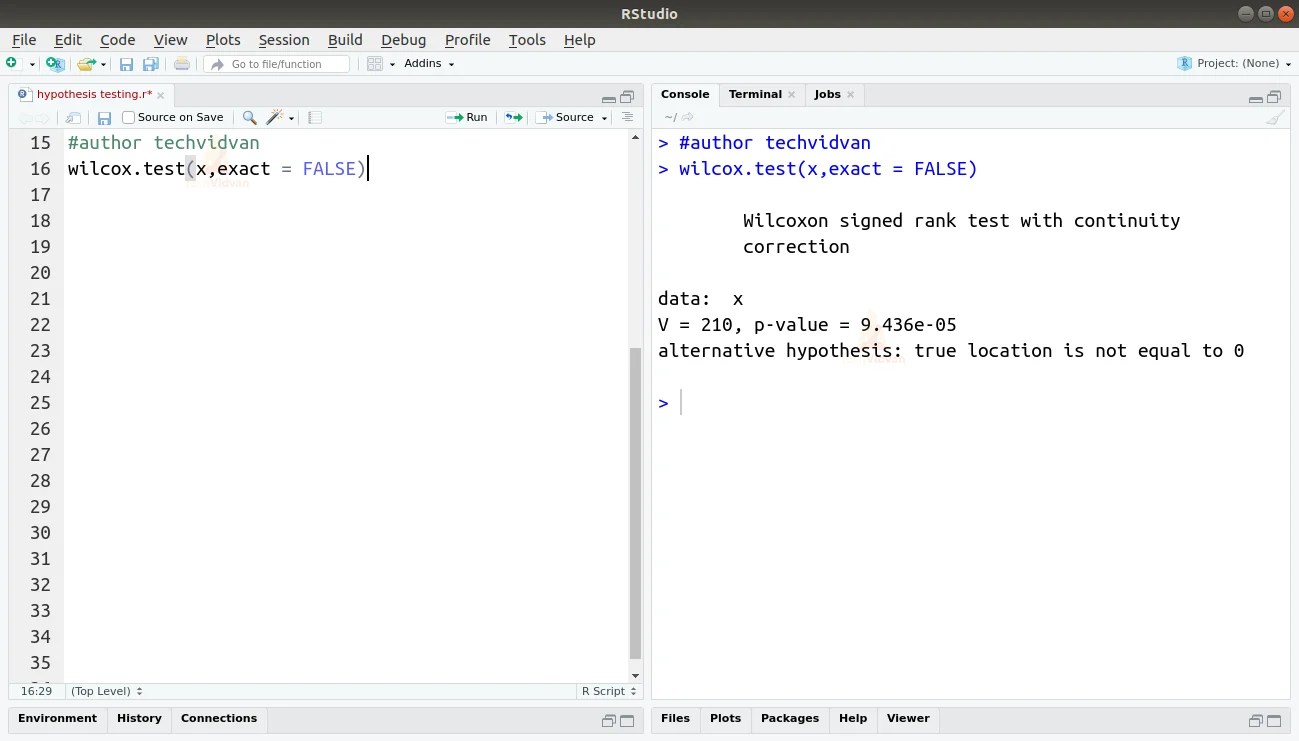Open the Session menu
The width and height of the screenshot is (1299, 741).
coord(284,39)
